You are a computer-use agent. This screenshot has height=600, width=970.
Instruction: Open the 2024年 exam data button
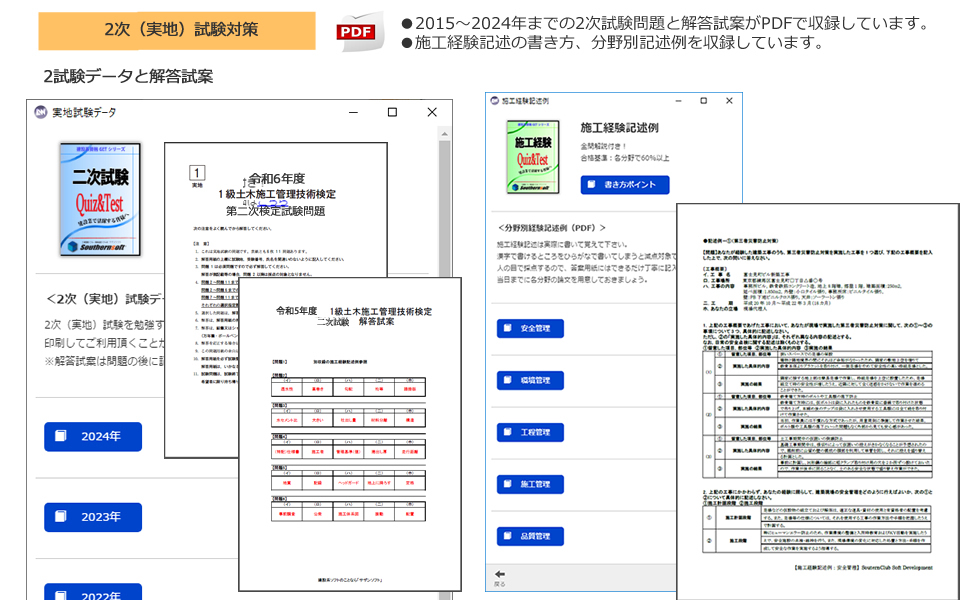click(93, 437)
